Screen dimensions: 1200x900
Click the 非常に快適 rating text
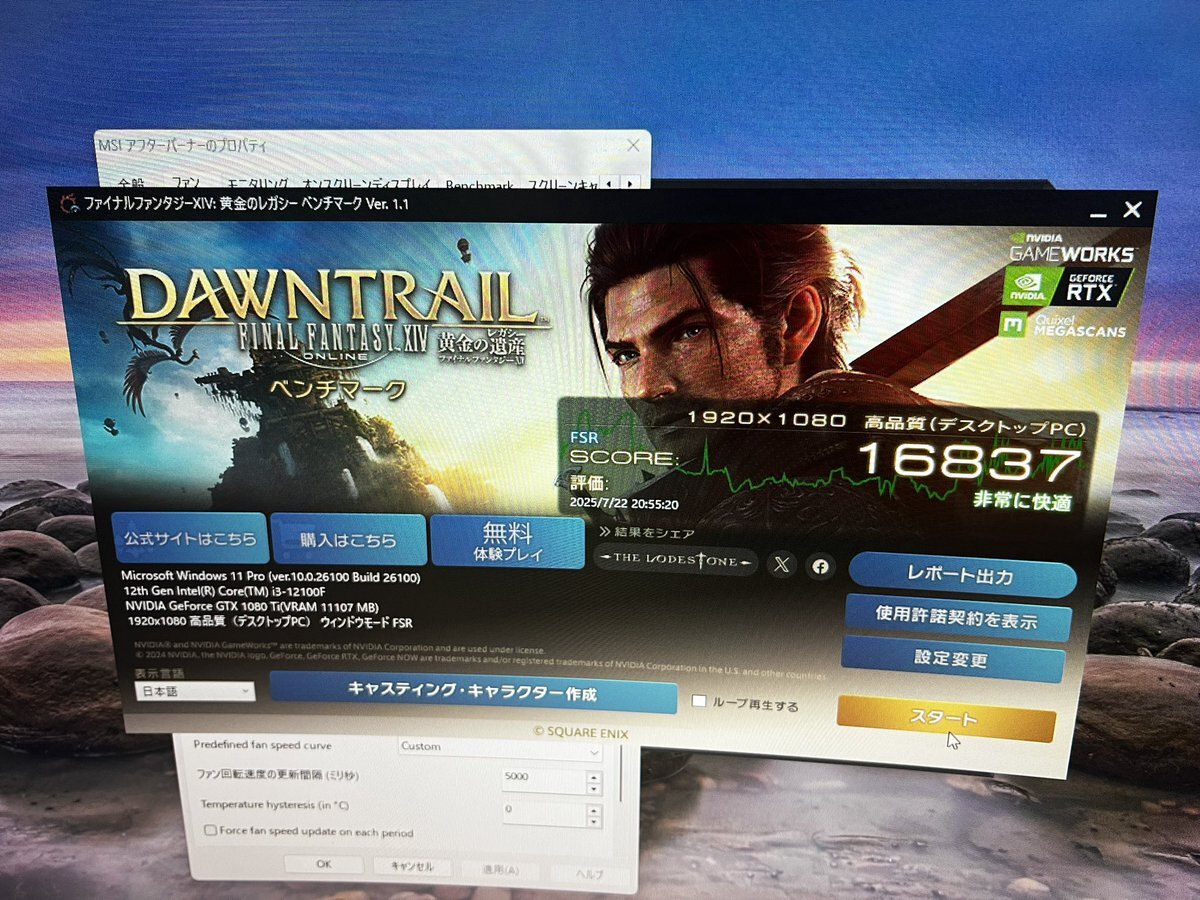point(1022,501)
